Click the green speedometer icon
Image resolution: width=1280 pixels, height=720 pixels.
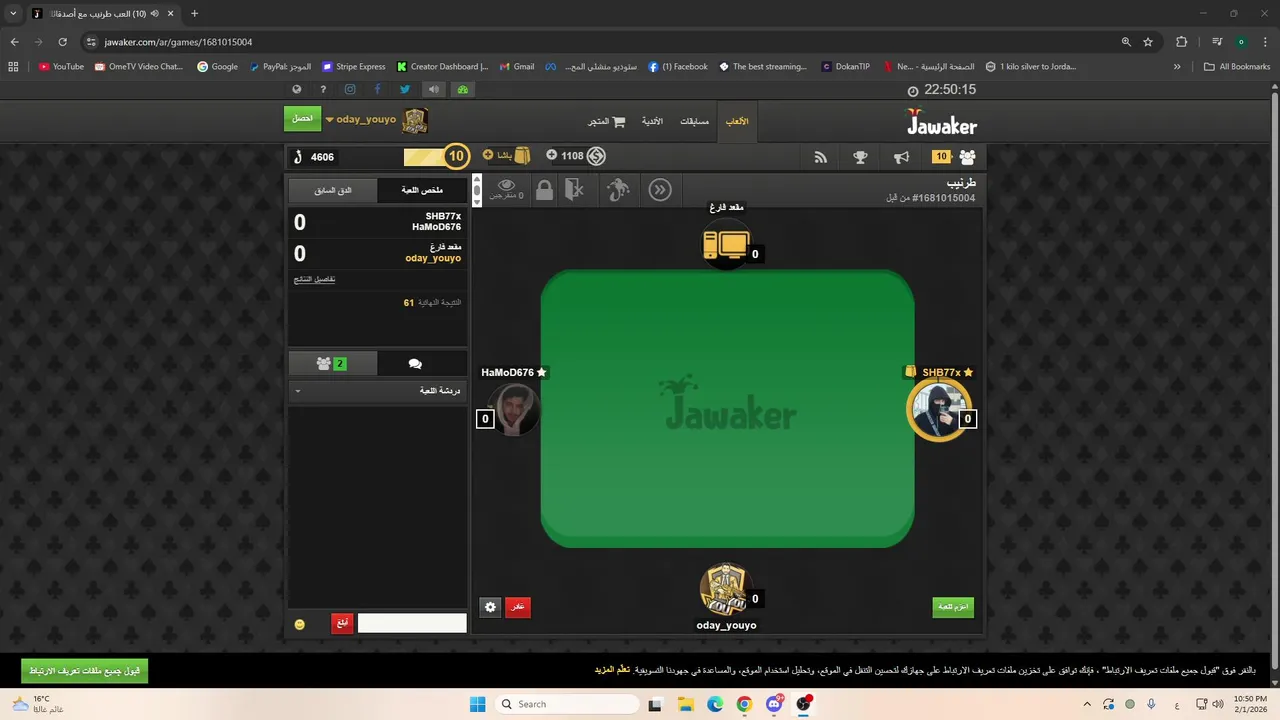462,89
